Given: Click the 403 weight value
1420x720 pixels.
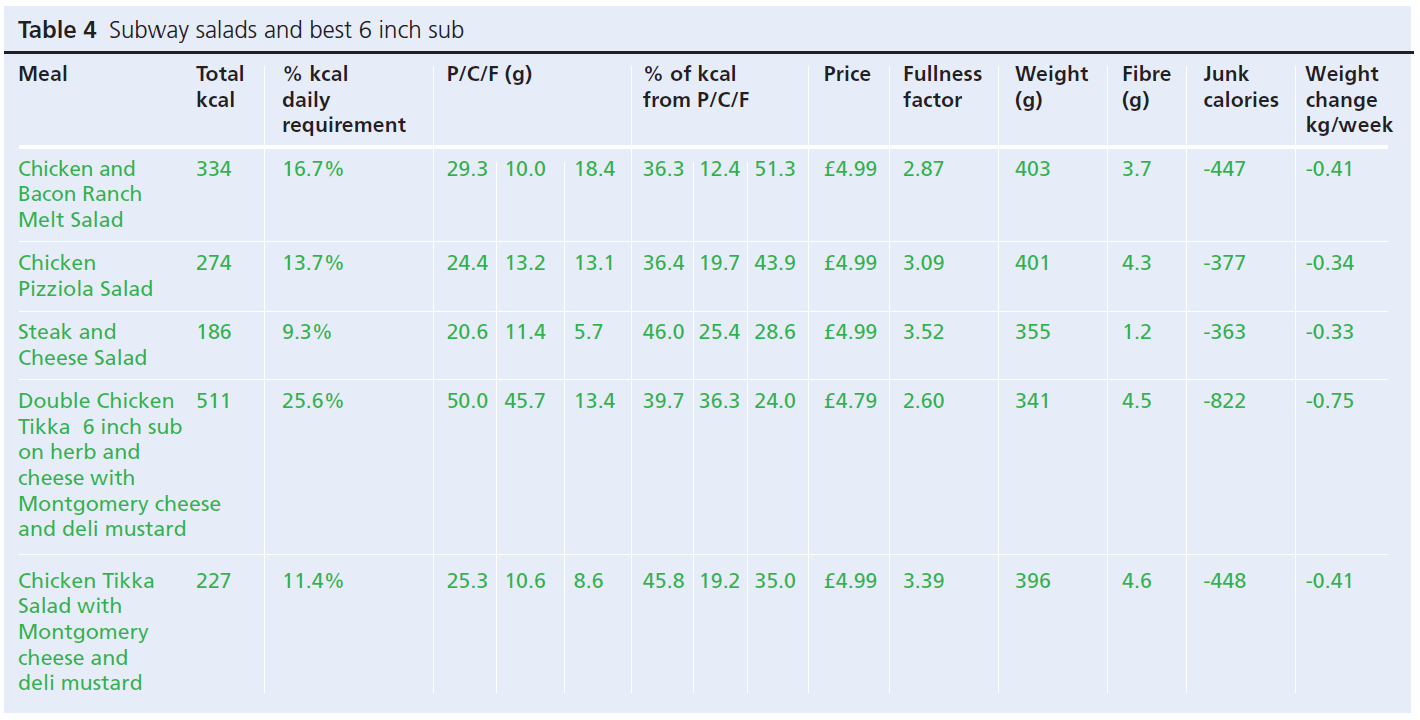Looking at the screenshot, I should tap(1033, 169).
